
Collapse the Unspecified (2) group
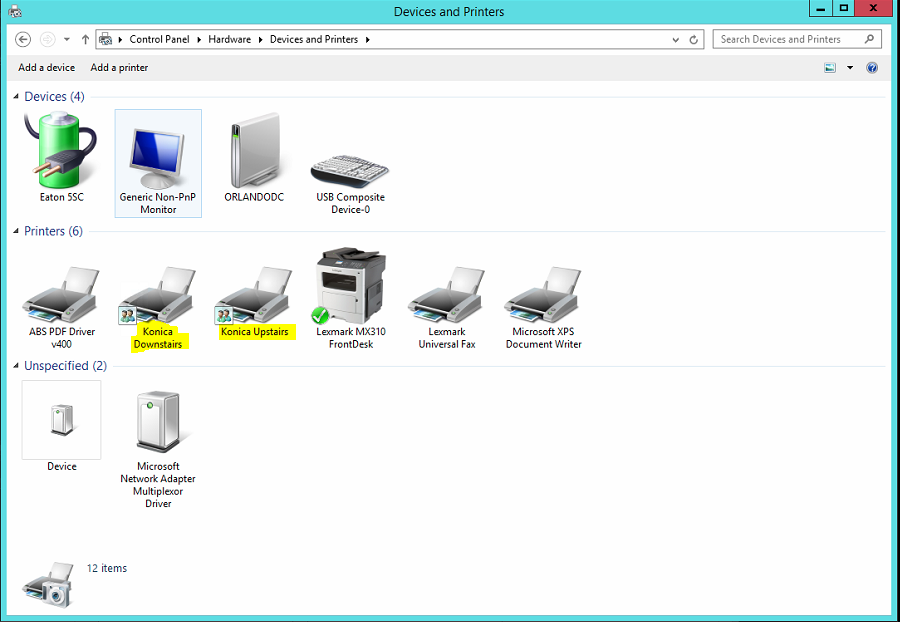point(16,366)
